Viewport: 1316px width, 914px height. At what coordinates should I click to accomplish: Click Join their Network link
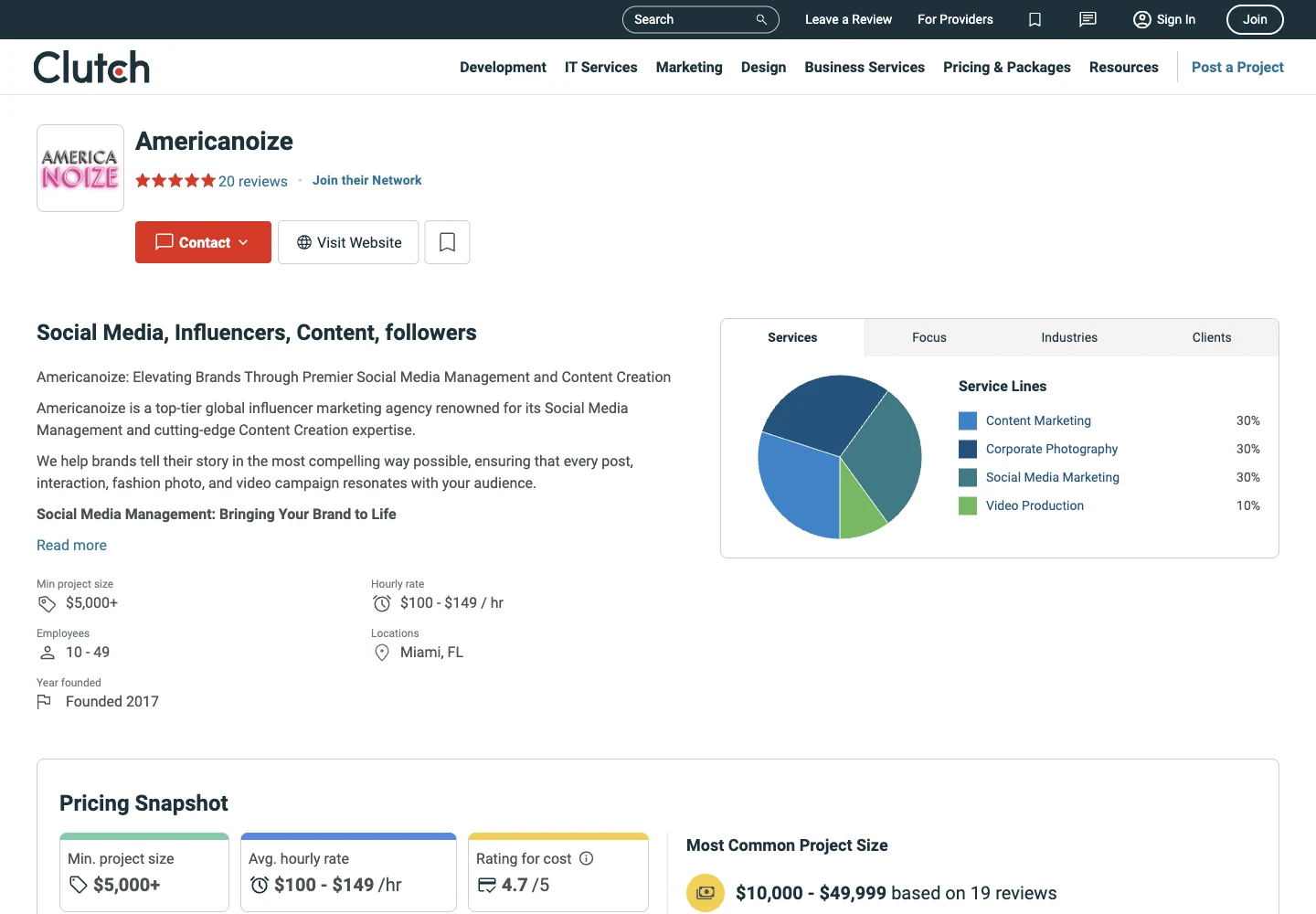[367, 180]
